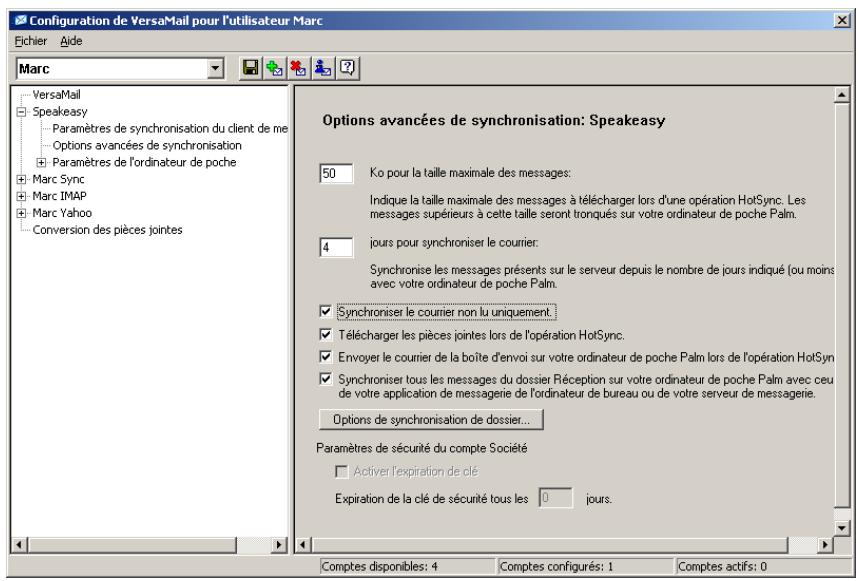The width and height of the screenshot is (859, 581).
Task: Click right pane horizontal scrollbar right arrow
Action: coord(825,545)
